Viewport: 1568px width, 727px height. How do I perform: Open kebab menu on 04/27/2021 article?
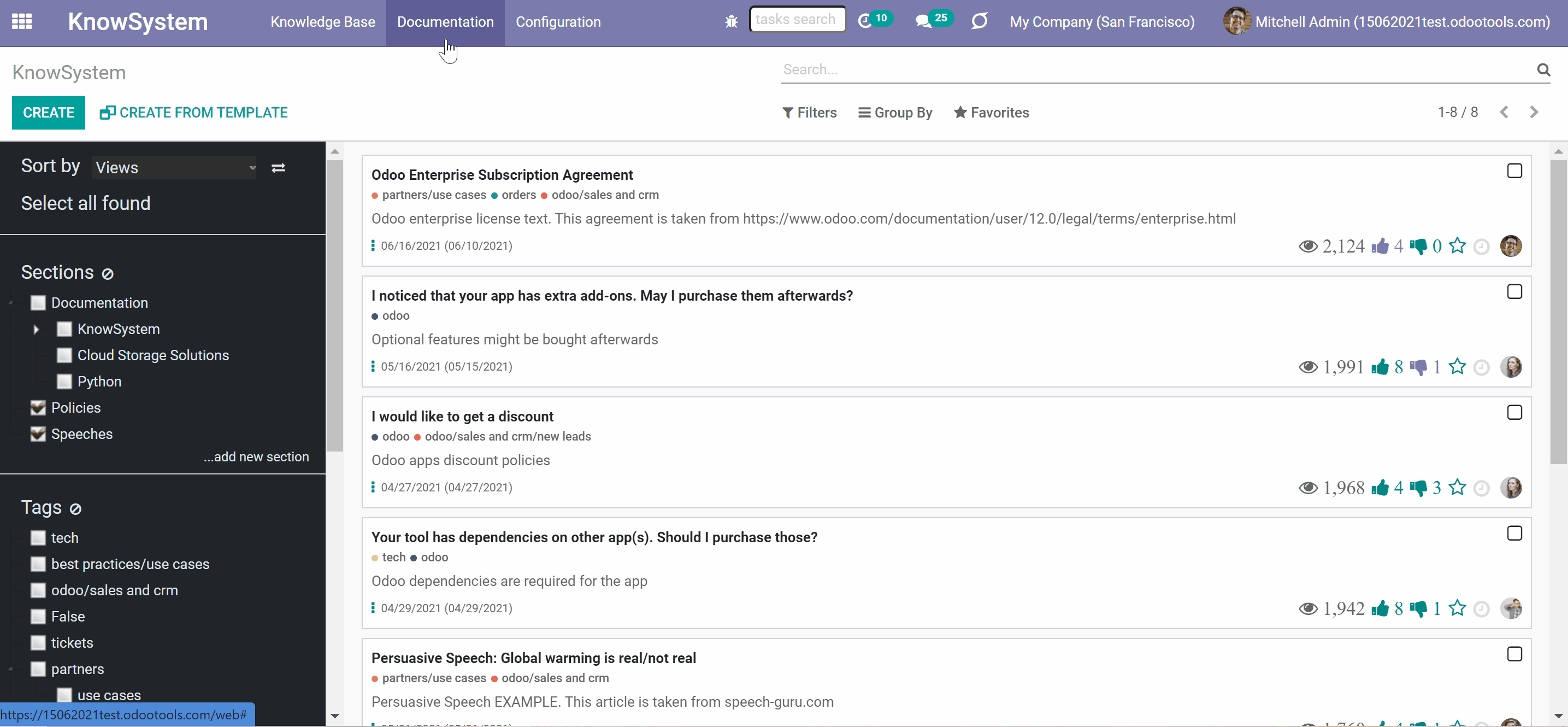pyautogui.click(x=373, y=487)
